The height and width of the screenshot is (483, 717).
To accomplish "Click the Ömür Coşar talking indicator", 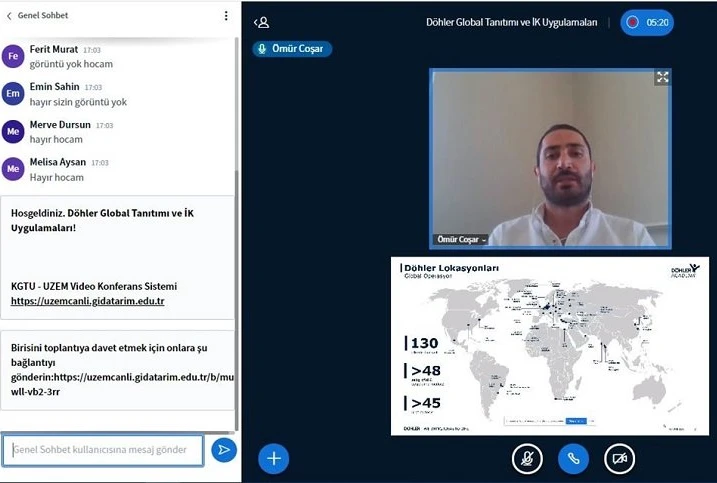I will [292, 48].
